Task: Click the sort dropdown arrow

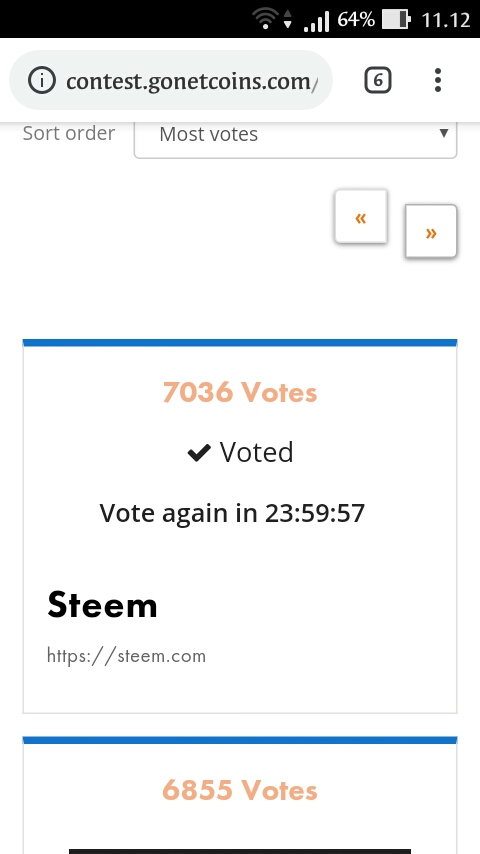Action: tap(443, 133)
